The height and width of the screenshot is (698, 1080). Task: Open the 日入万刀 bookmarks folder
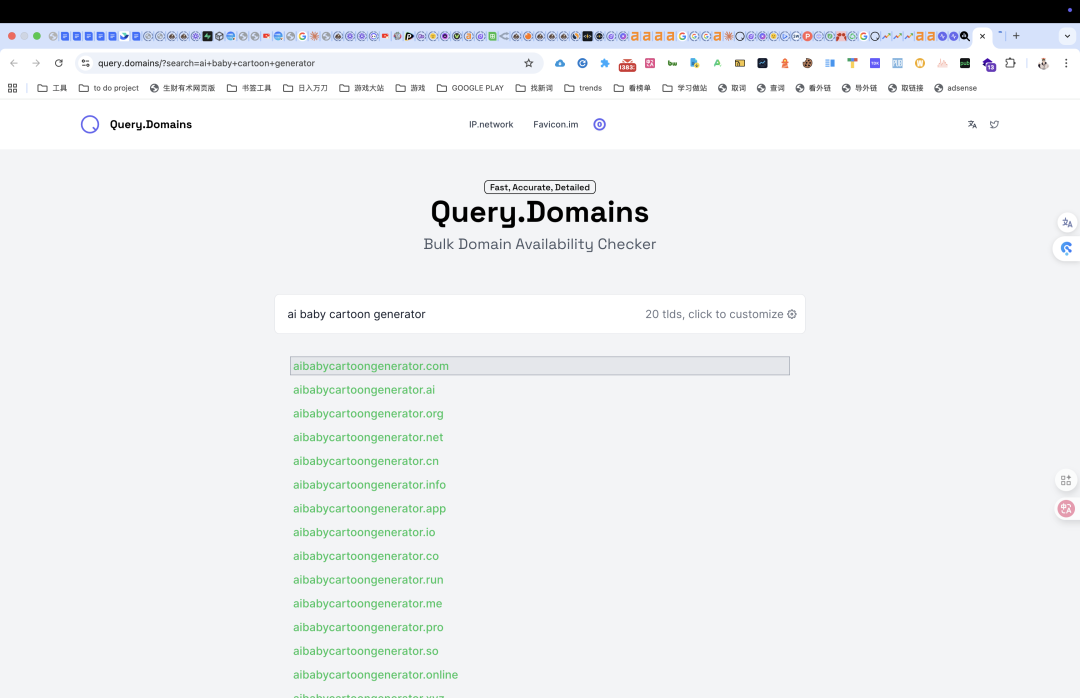(x=305, y=88)
